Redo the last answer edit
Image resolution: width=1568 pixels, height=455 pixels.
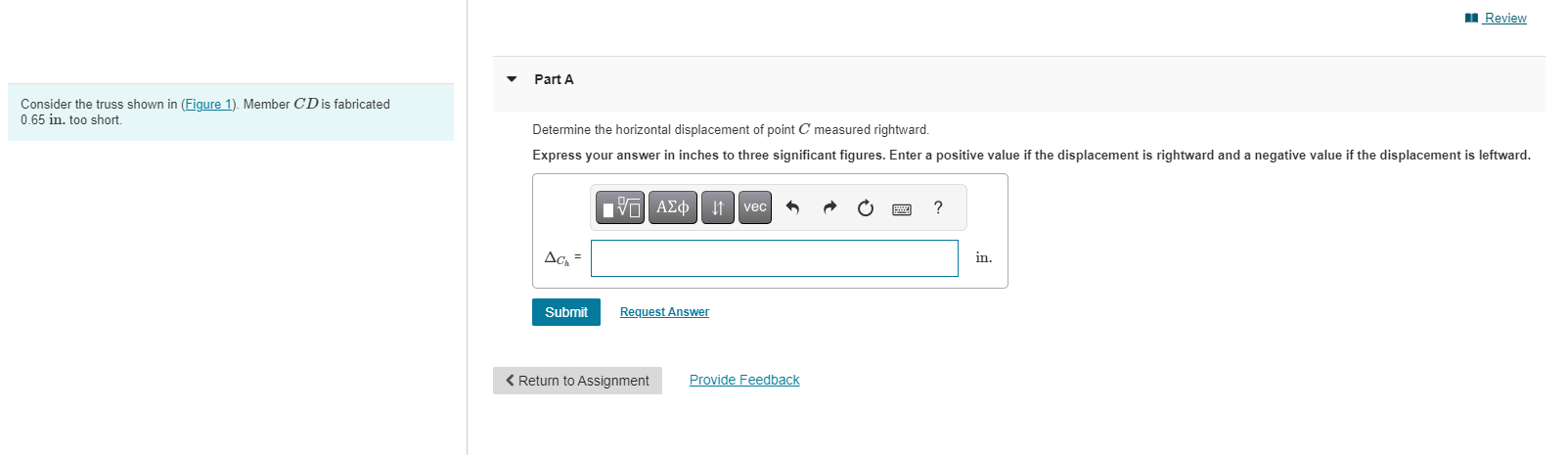point(829,207)
